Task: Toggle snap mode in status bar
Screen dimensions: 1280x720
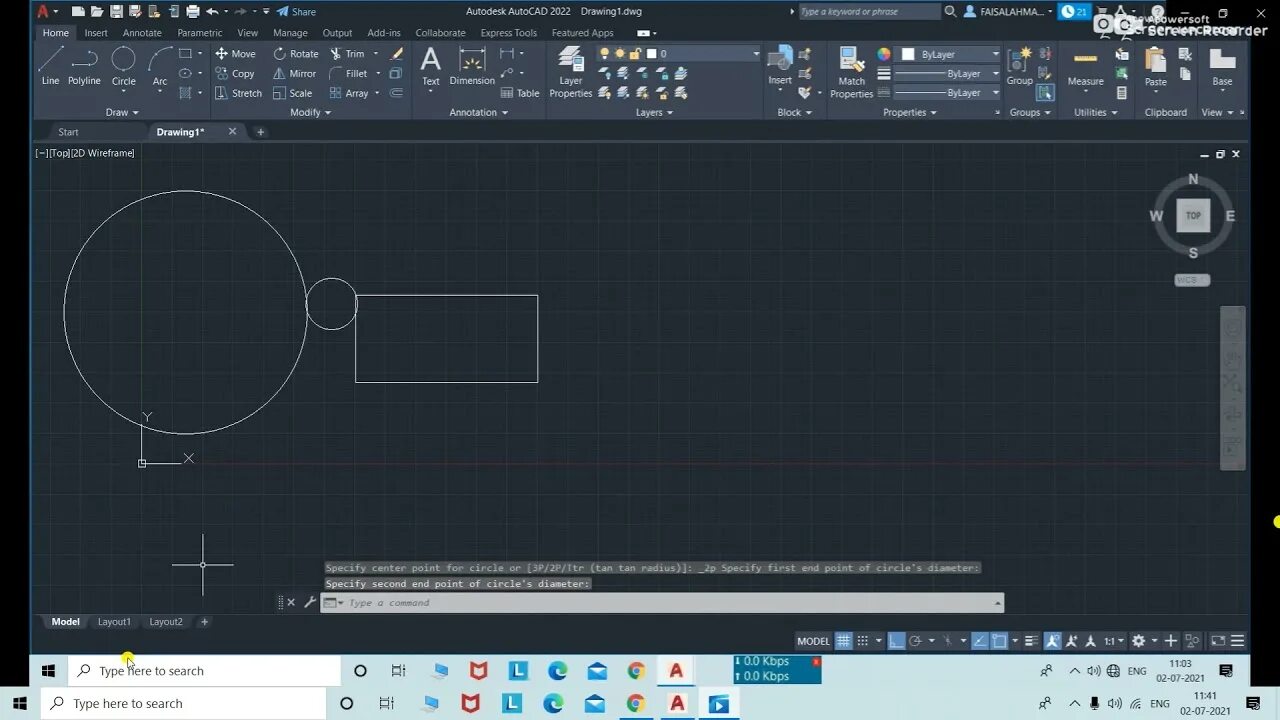Action: coord(863,641)
